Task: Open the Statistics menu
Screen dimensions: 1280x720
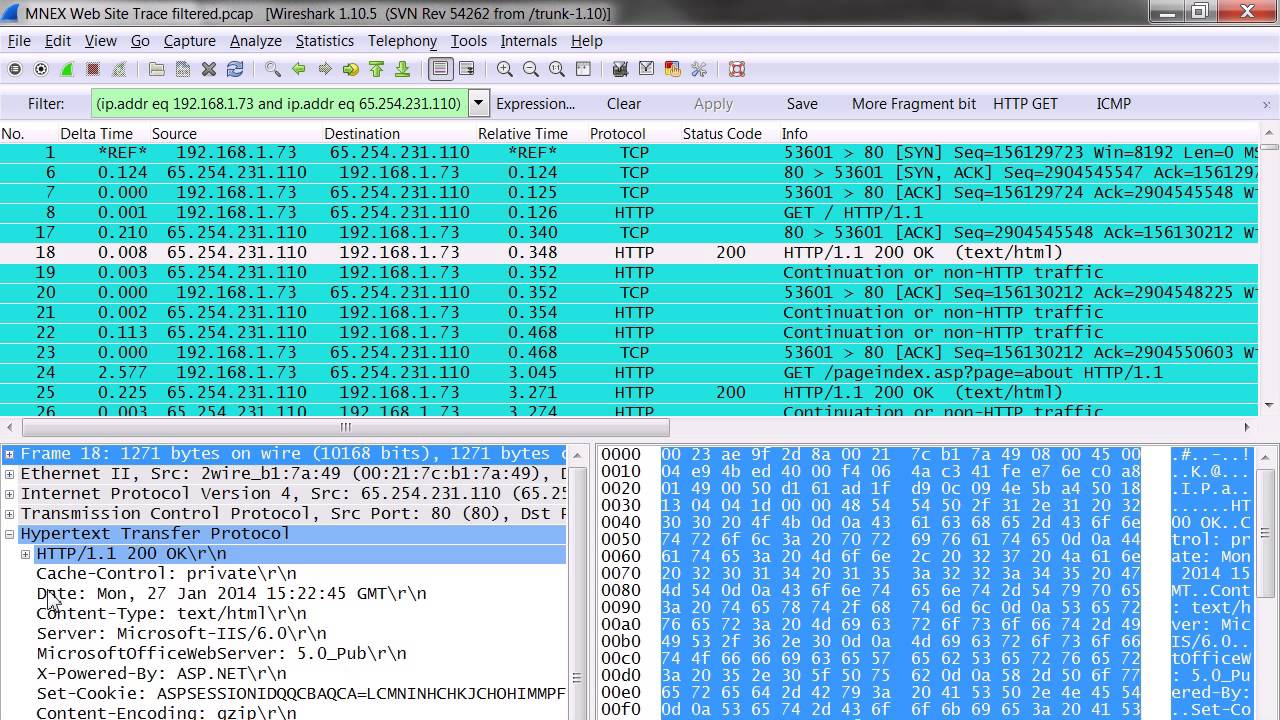Action: pyautogui.click(x=325, y=41)
